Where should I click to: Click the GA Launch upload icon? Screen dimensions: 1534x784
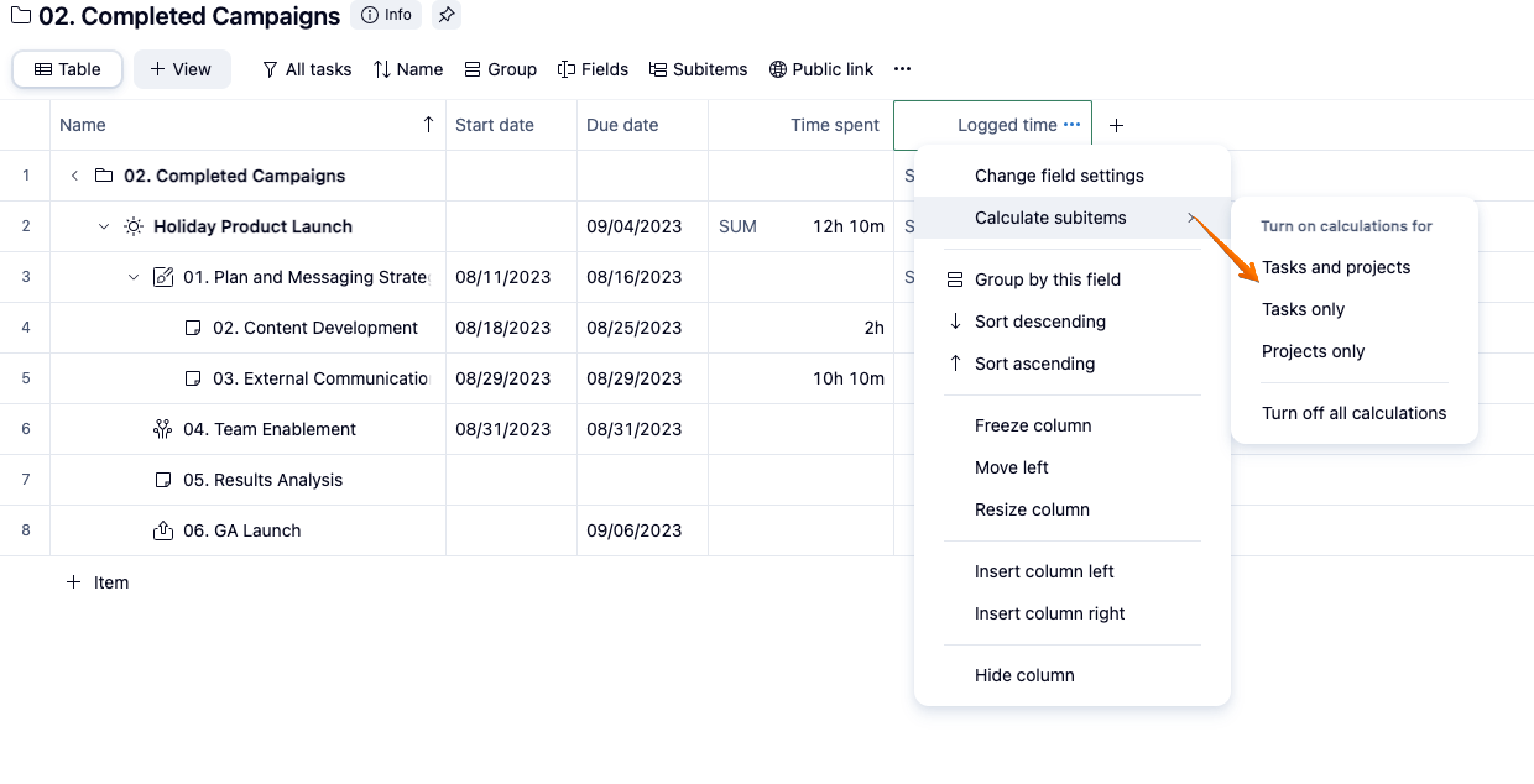pyautogui.click(x=163, y=530)
